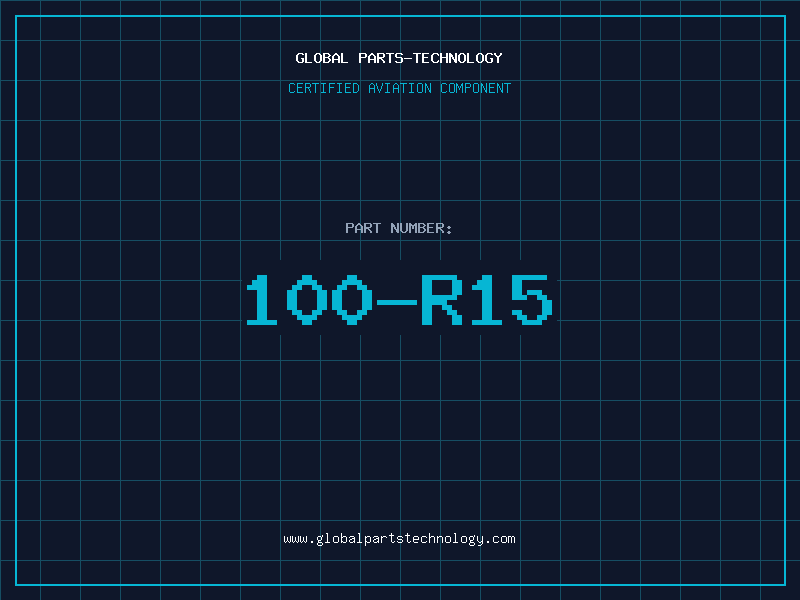Click the leading digit 1 of 100-R15
This screenshot has width=800, height=600.
264,300
